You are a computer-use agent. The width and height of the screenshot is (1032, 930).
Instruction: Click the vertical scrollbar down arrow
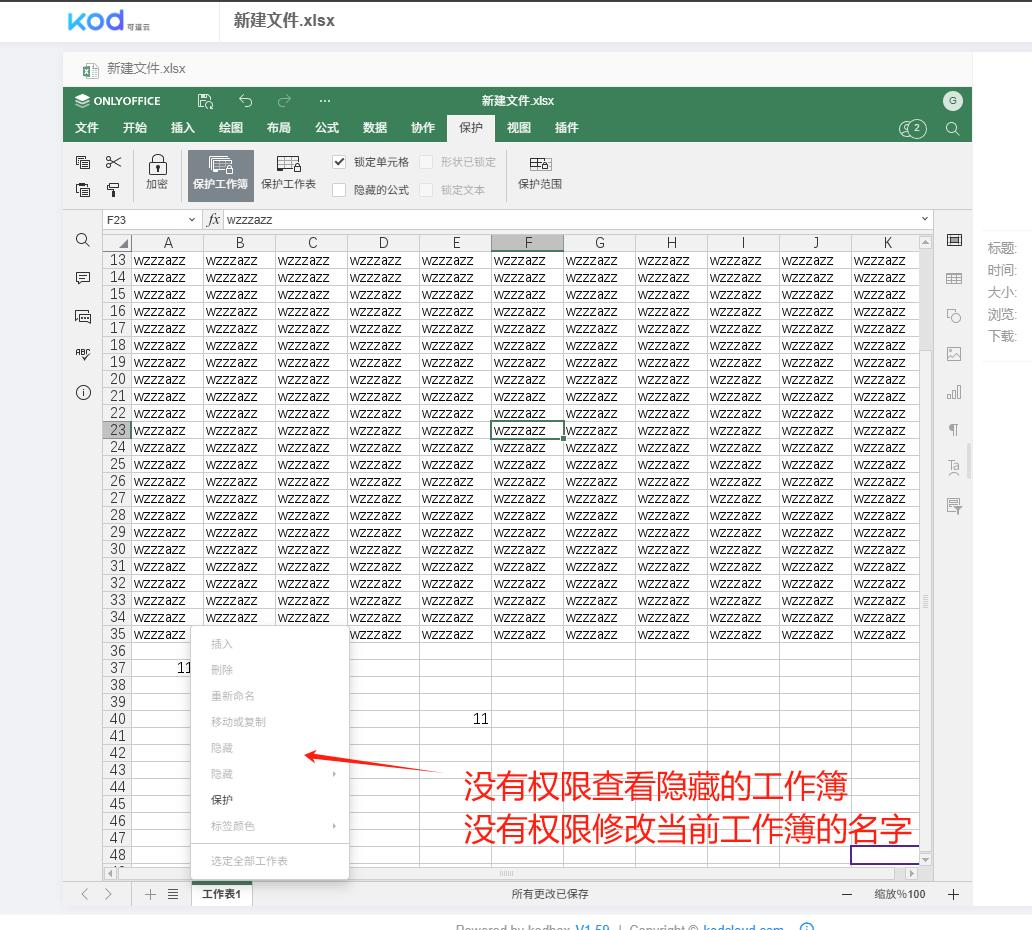coord(925,860)
